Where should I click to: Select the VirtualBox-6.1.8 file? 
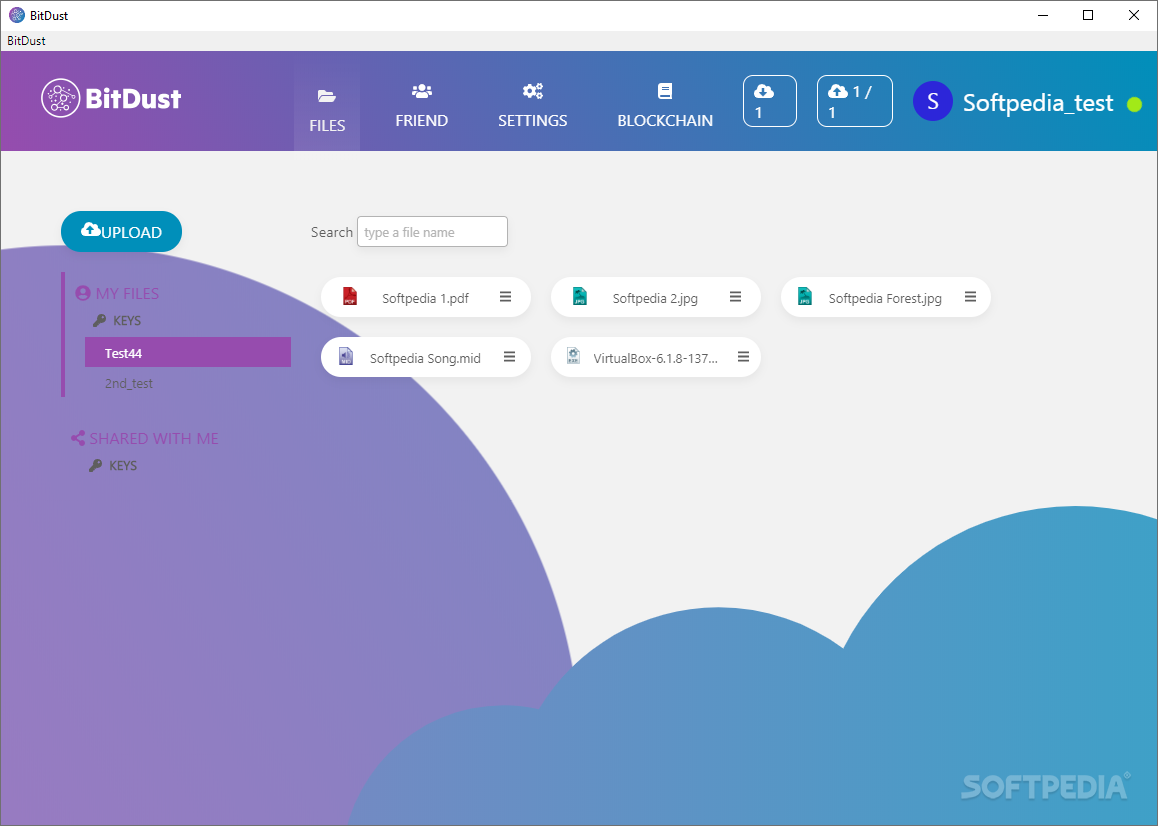click(x=655, y=358)
